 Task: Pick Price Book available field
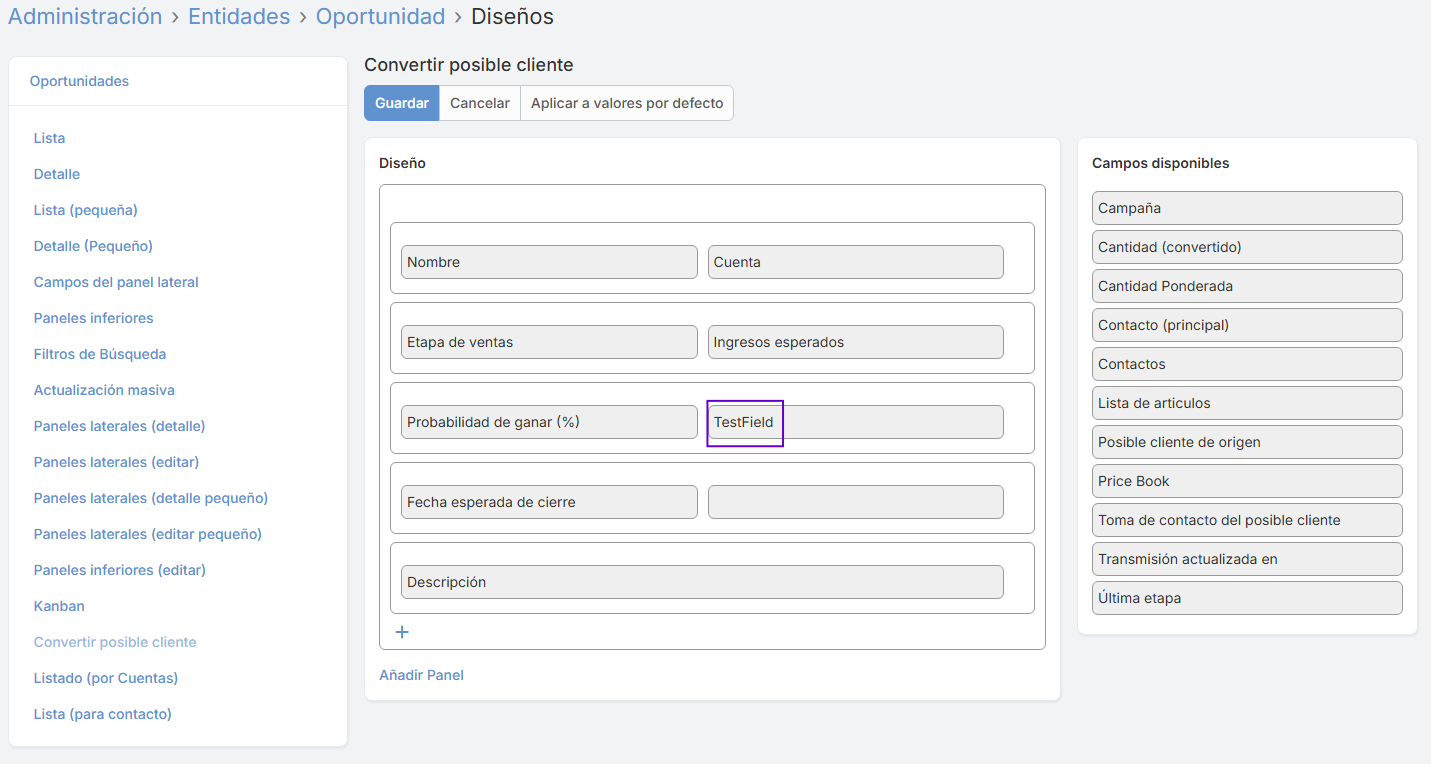point(1246,481)
